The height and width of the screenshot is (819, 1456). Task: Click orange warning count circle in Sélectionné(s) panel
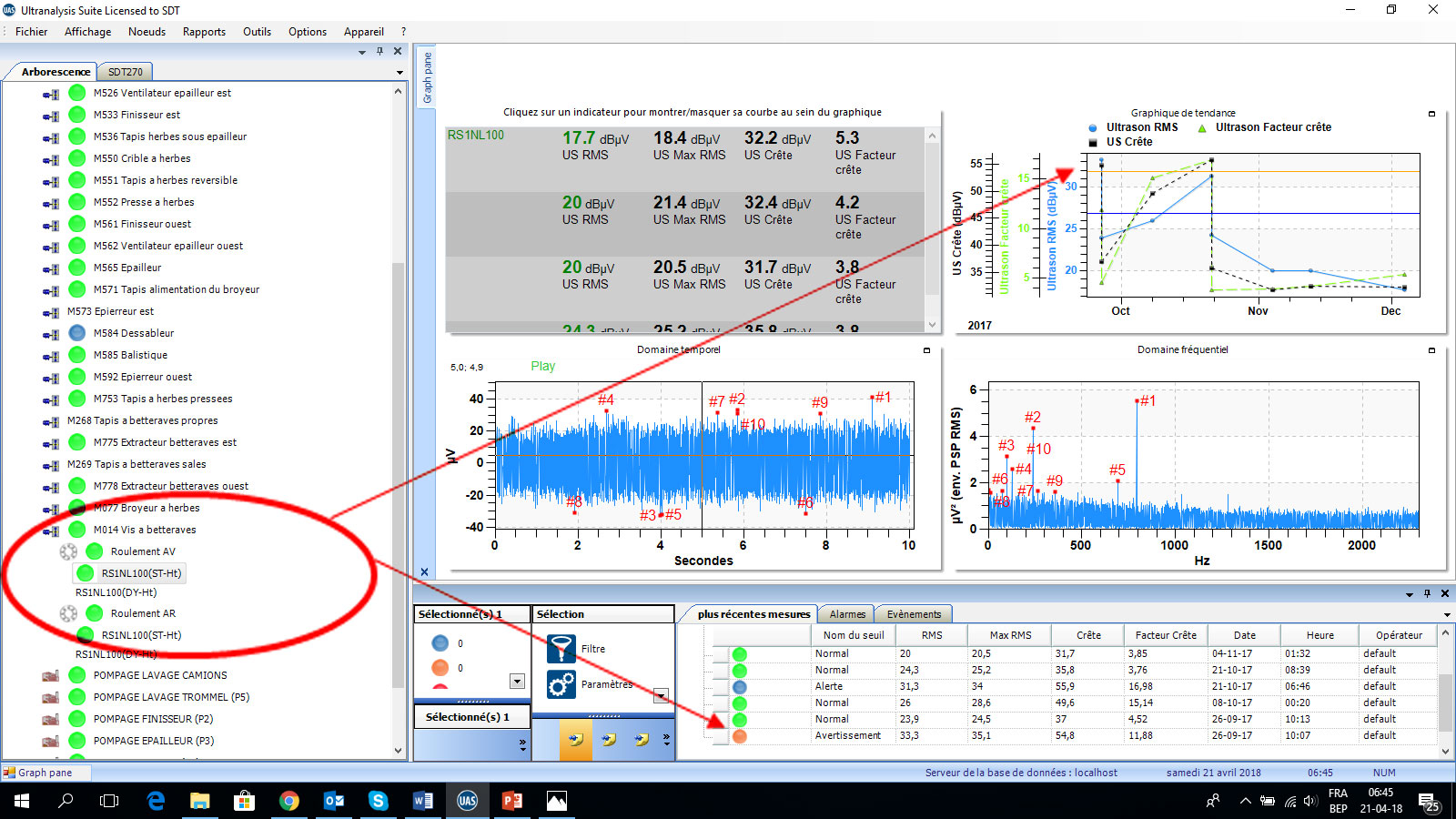[440, 668]
